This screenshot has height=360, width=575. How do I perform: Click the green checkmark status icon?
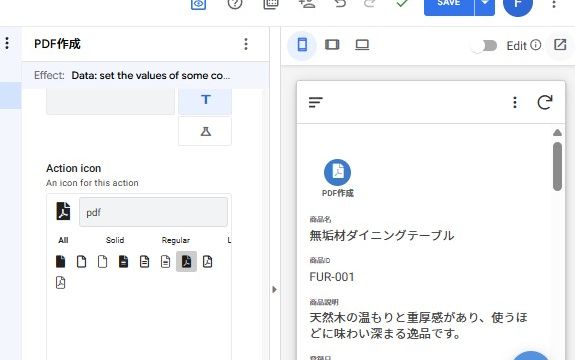(x=402, y=3)
